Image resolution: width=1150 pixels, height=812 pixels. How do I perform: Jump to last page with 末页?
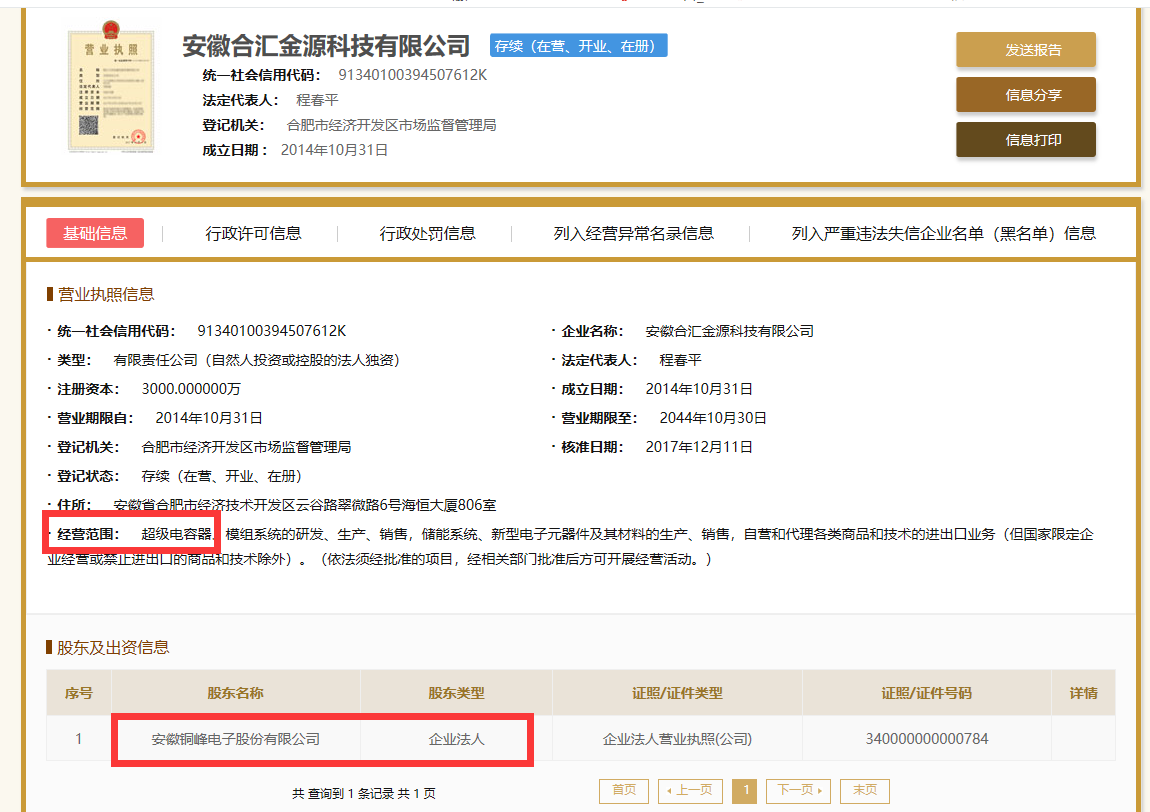(865, 791)
